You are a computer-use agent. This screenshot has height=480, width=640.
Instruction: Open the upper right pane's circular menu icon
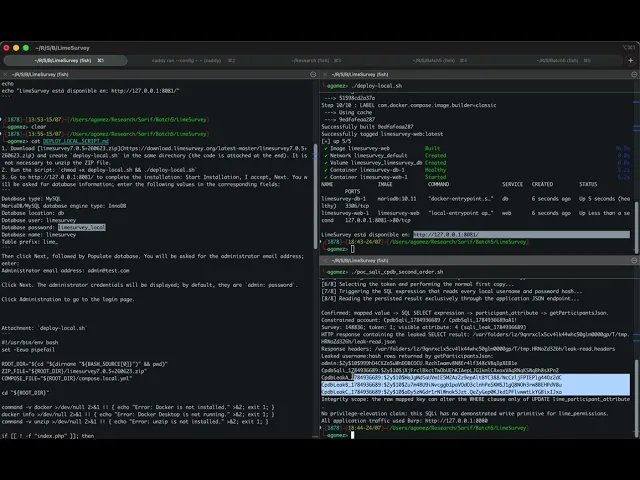634,74
